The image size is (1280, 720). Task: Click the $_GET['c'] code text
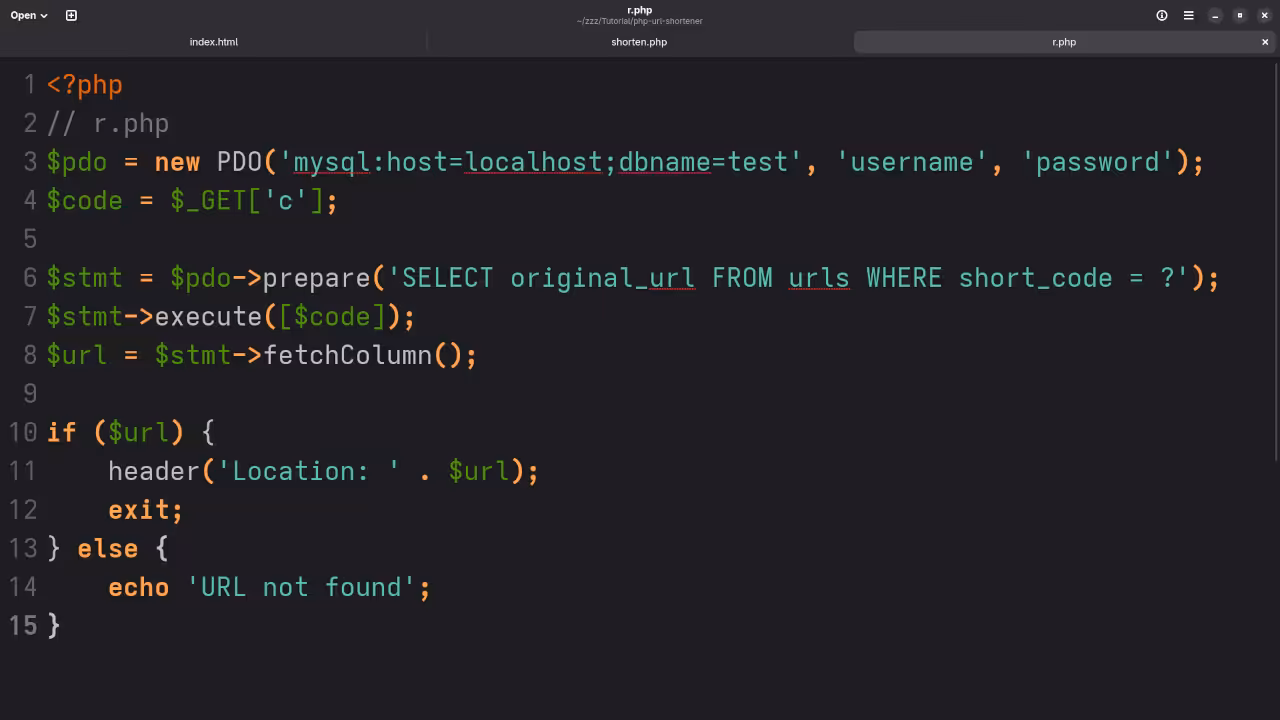pyautogui.click(x=250, y=200)
